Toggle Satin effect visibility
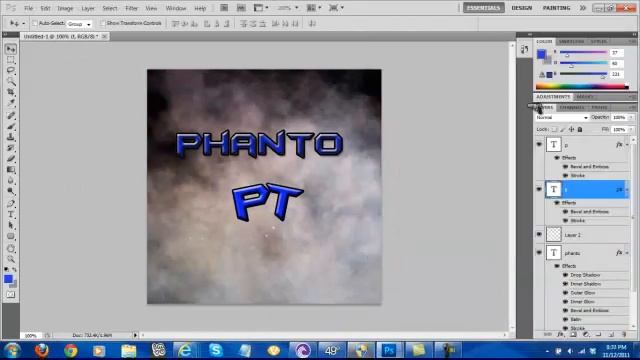The image size is (640, 360). (x=565, y=320)
